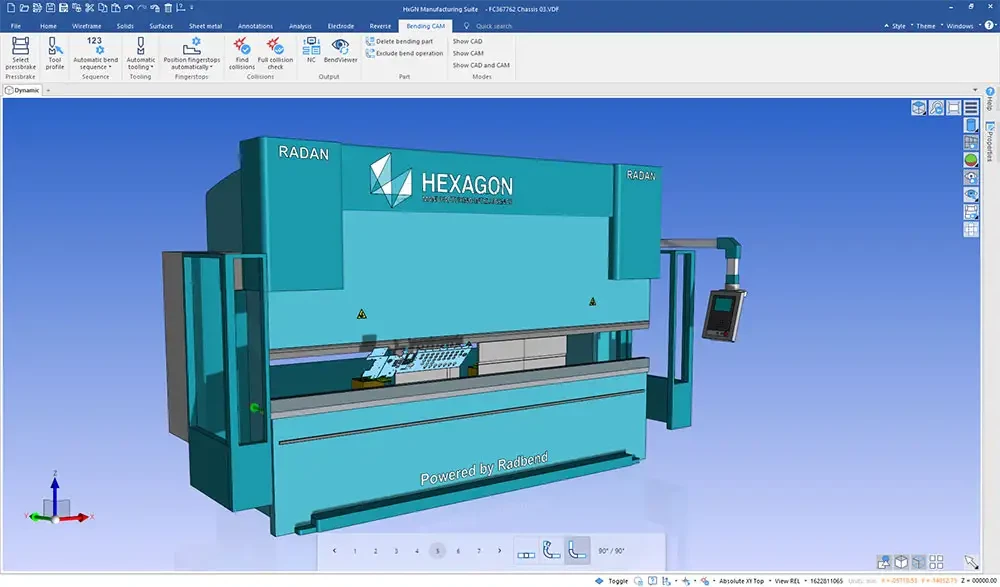Click the Open folder icon in quick access toolbar

tap(24, 8)
